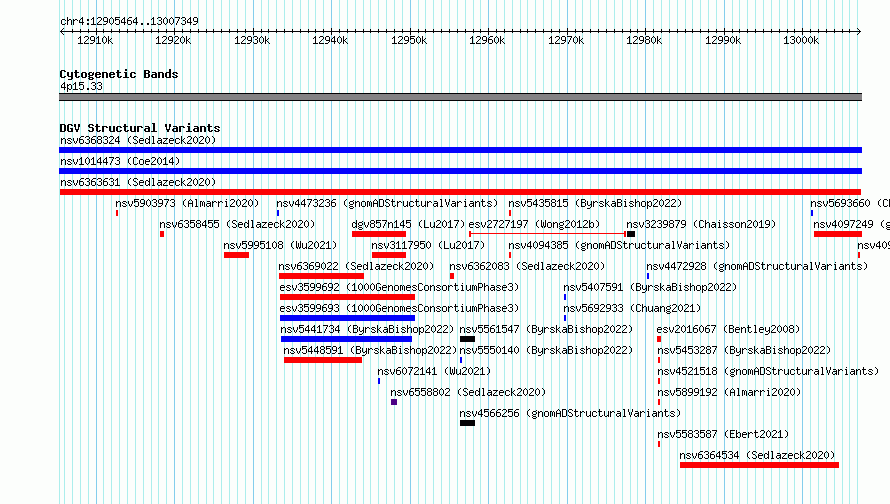The image size is (890, 504).
Task: Select variant nsv5435815 (ByrskaBishop2022)
Action: (595, 203)
